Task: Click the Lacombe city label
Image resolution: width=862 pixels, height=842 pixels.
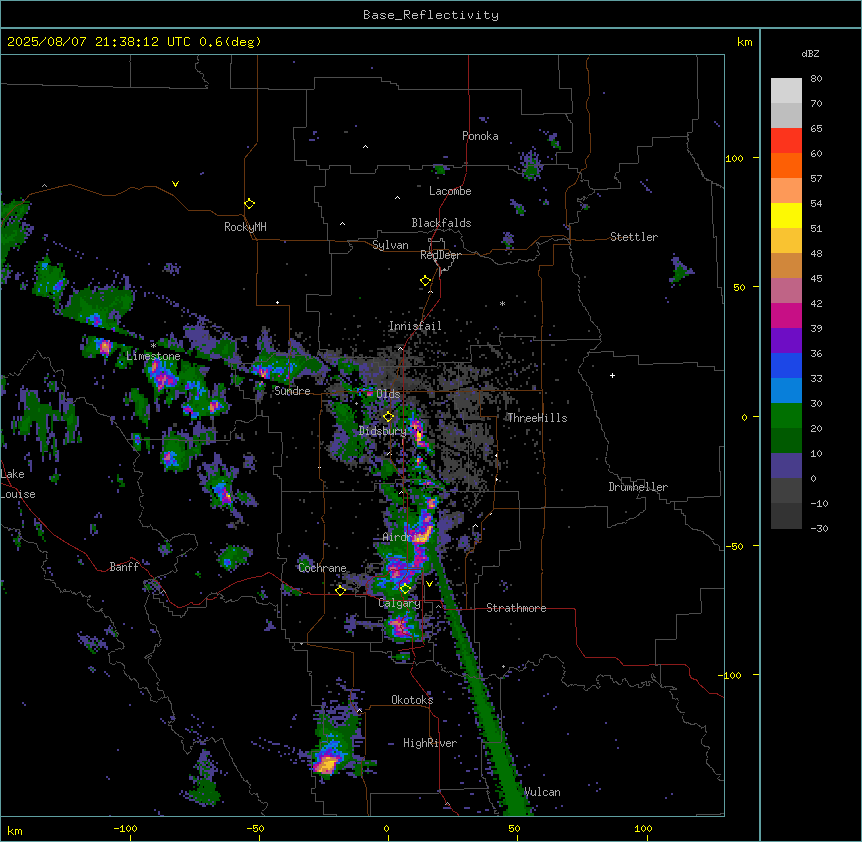Action: 450,191
